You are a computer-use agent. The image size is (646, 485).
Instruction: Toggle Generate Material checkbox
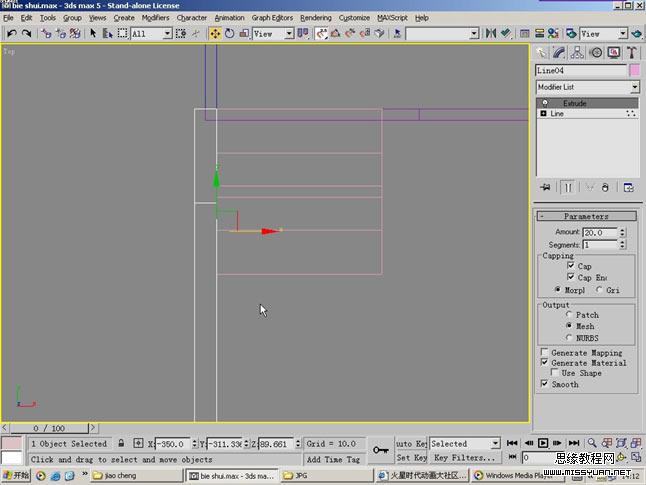point(544,363)
